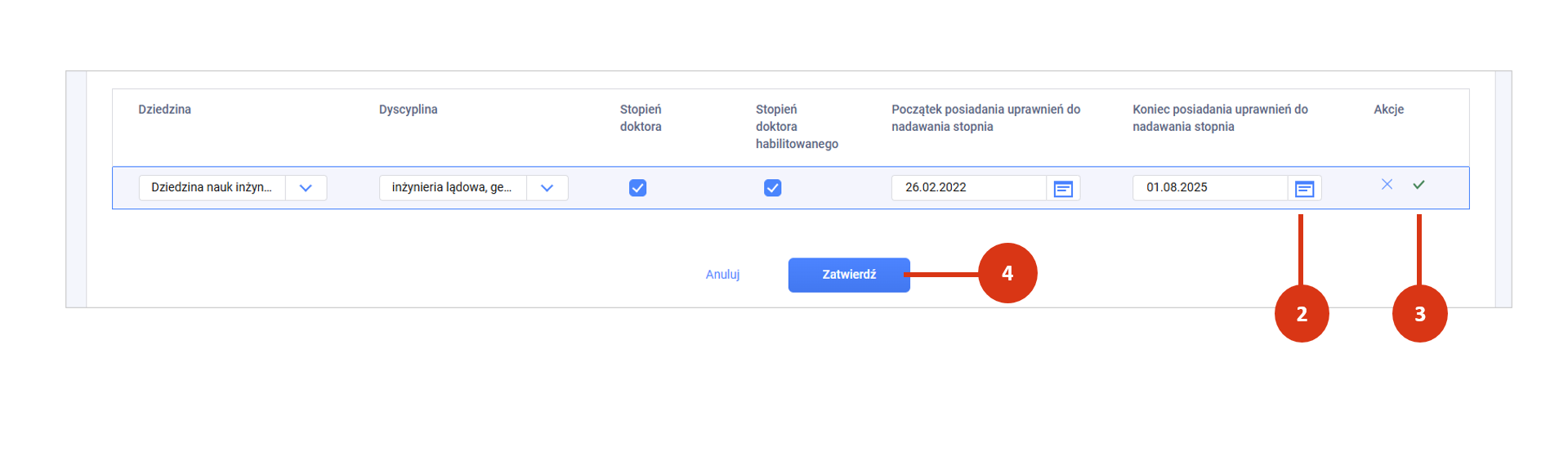Click the Dyscyplina column header

tap(409, 110)
